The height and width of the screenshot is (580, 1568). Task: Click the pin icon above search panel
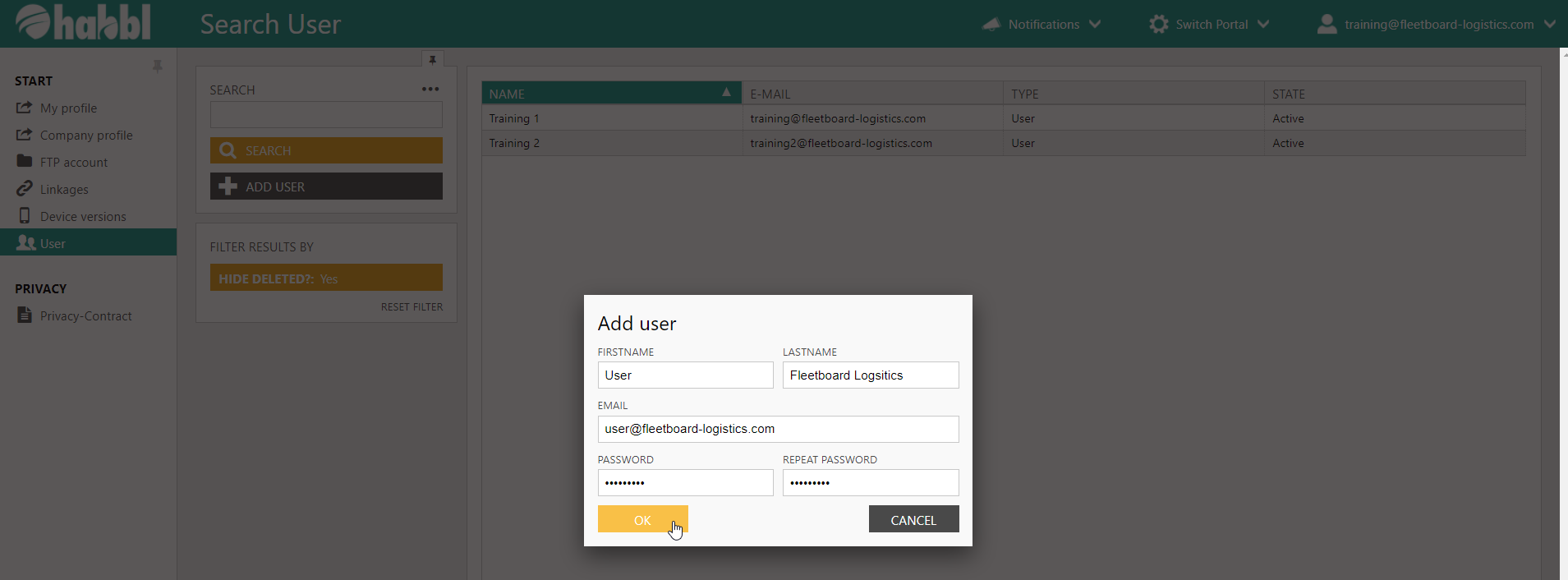[432, 60]
